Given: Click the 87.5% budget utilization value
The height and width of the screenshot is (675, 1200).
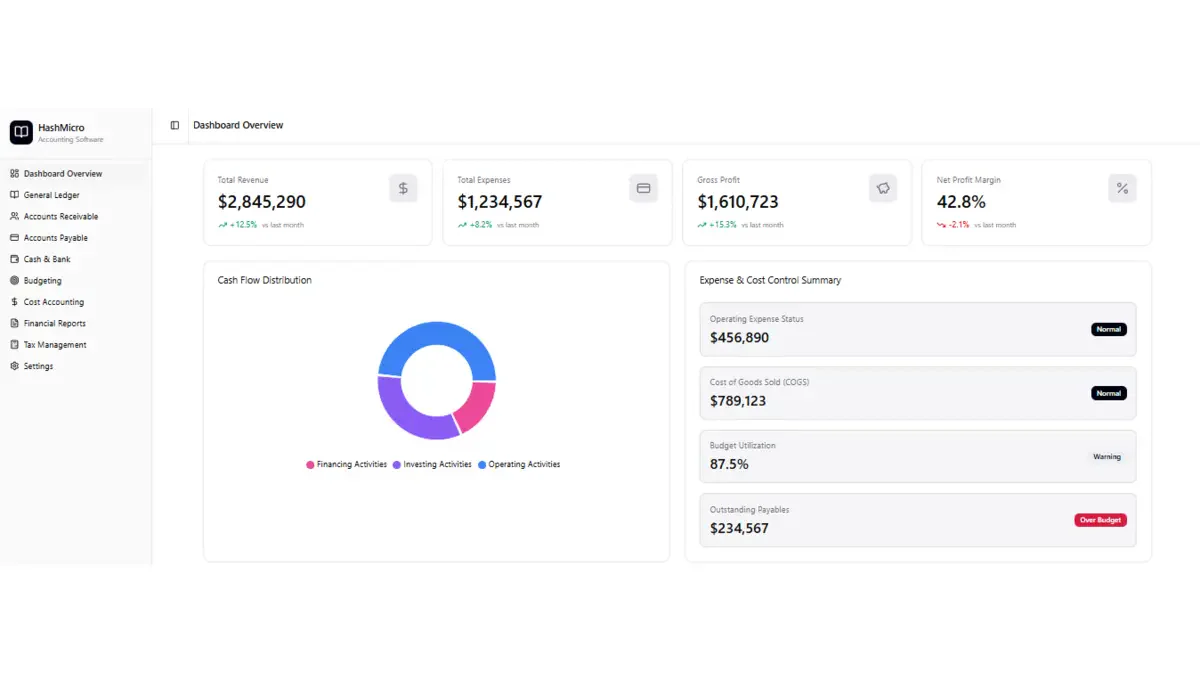Looking at the screenshot, I should click(729, 464).
